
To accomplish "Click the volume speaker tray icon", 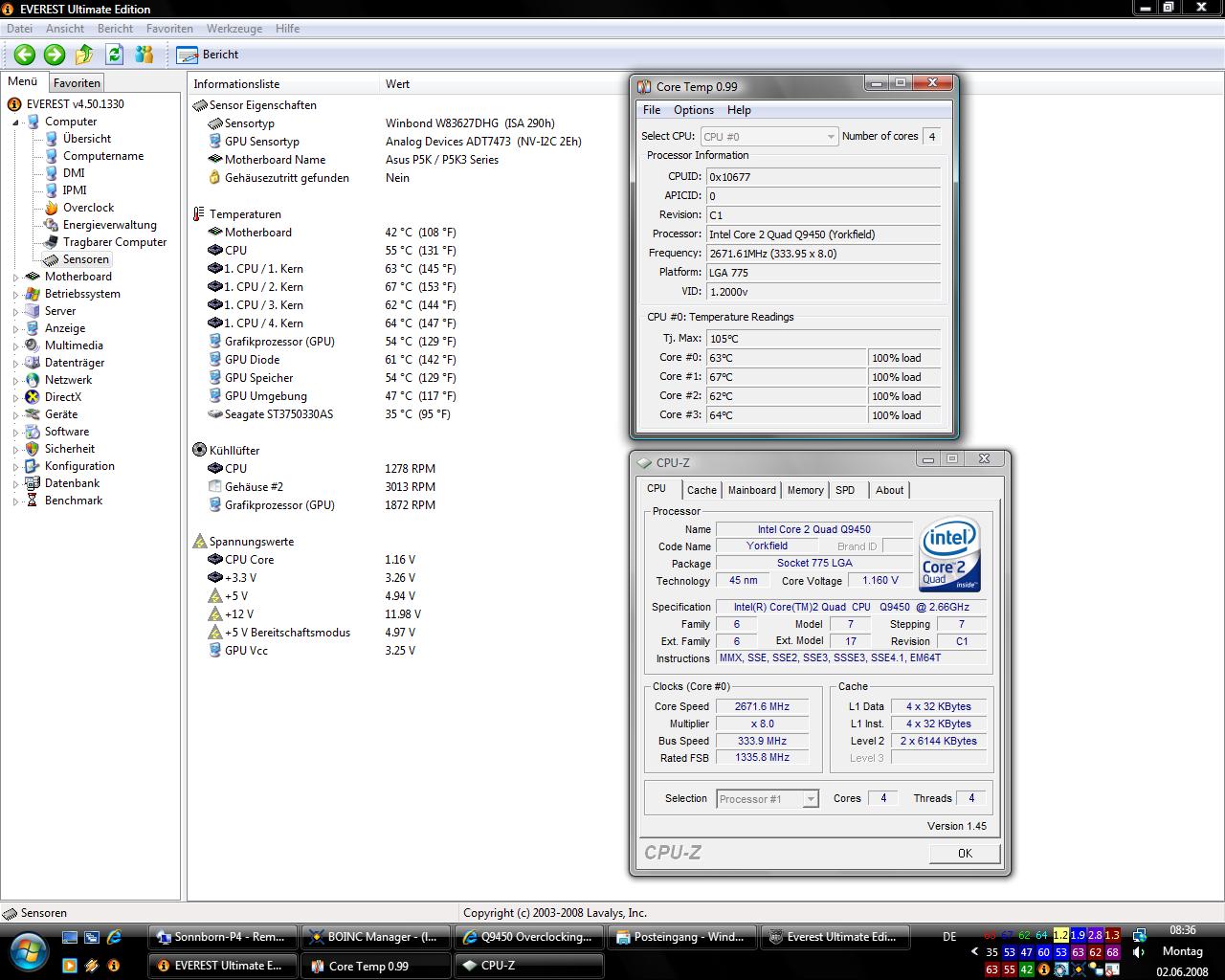I will 1139,952.
